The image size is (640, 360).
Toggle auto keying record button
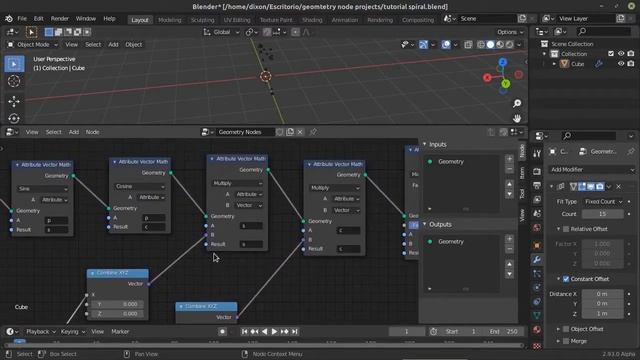222,331
